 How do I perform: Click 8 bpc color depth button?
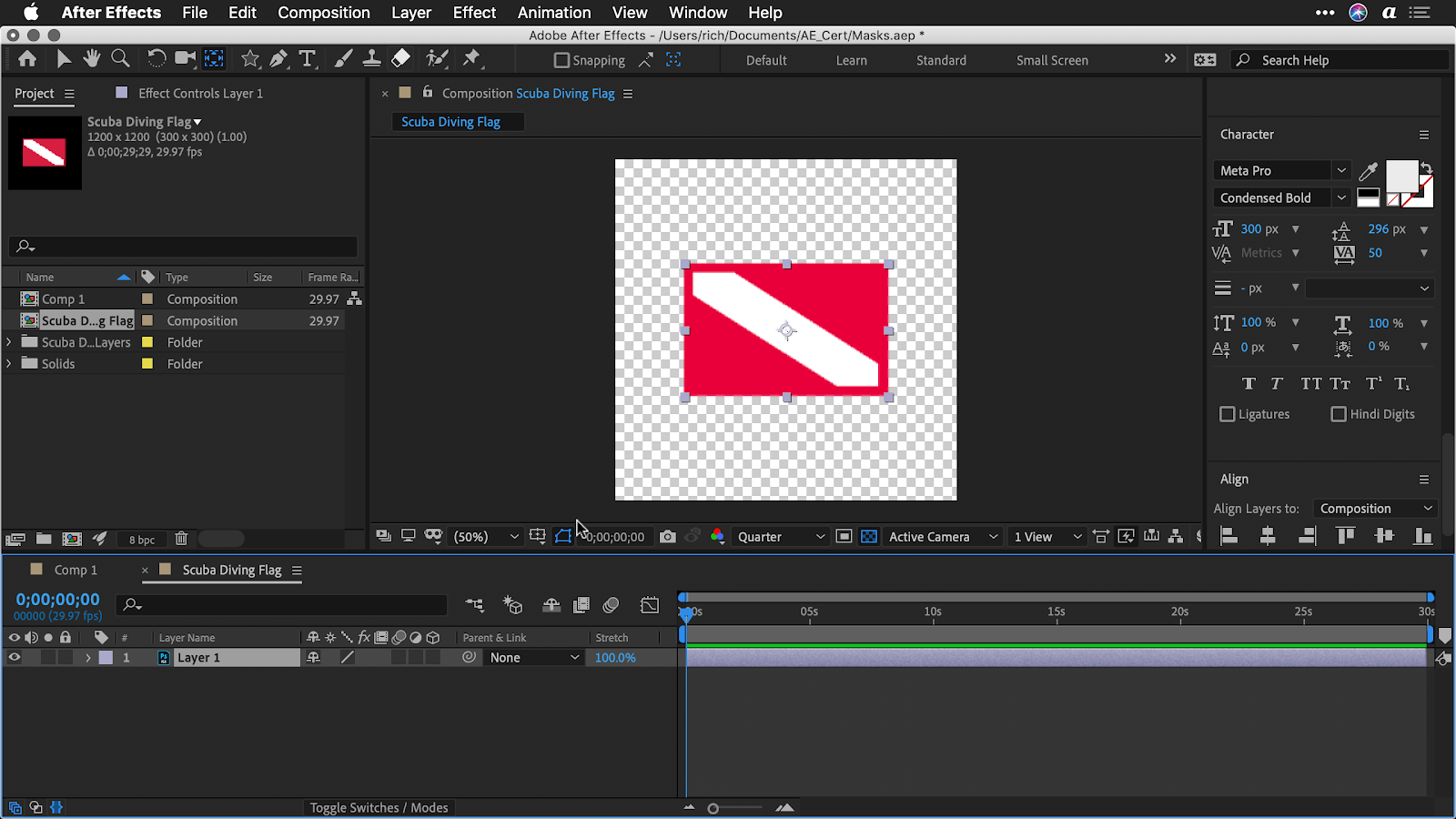pos(141,540)
